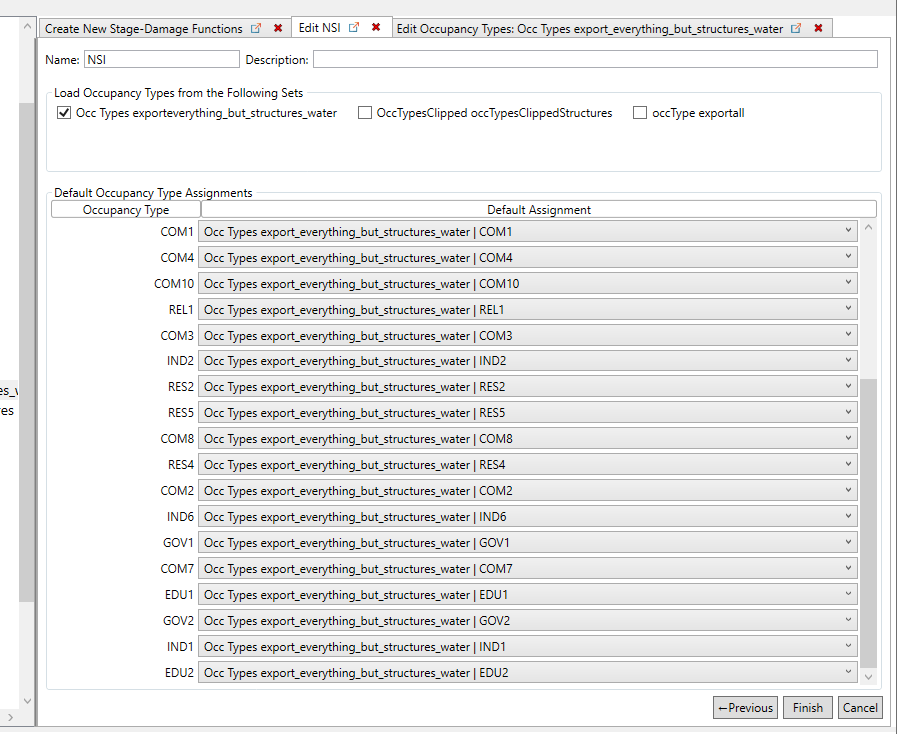Check the occType exportall set
917x734 pixels.
[639, 113]
